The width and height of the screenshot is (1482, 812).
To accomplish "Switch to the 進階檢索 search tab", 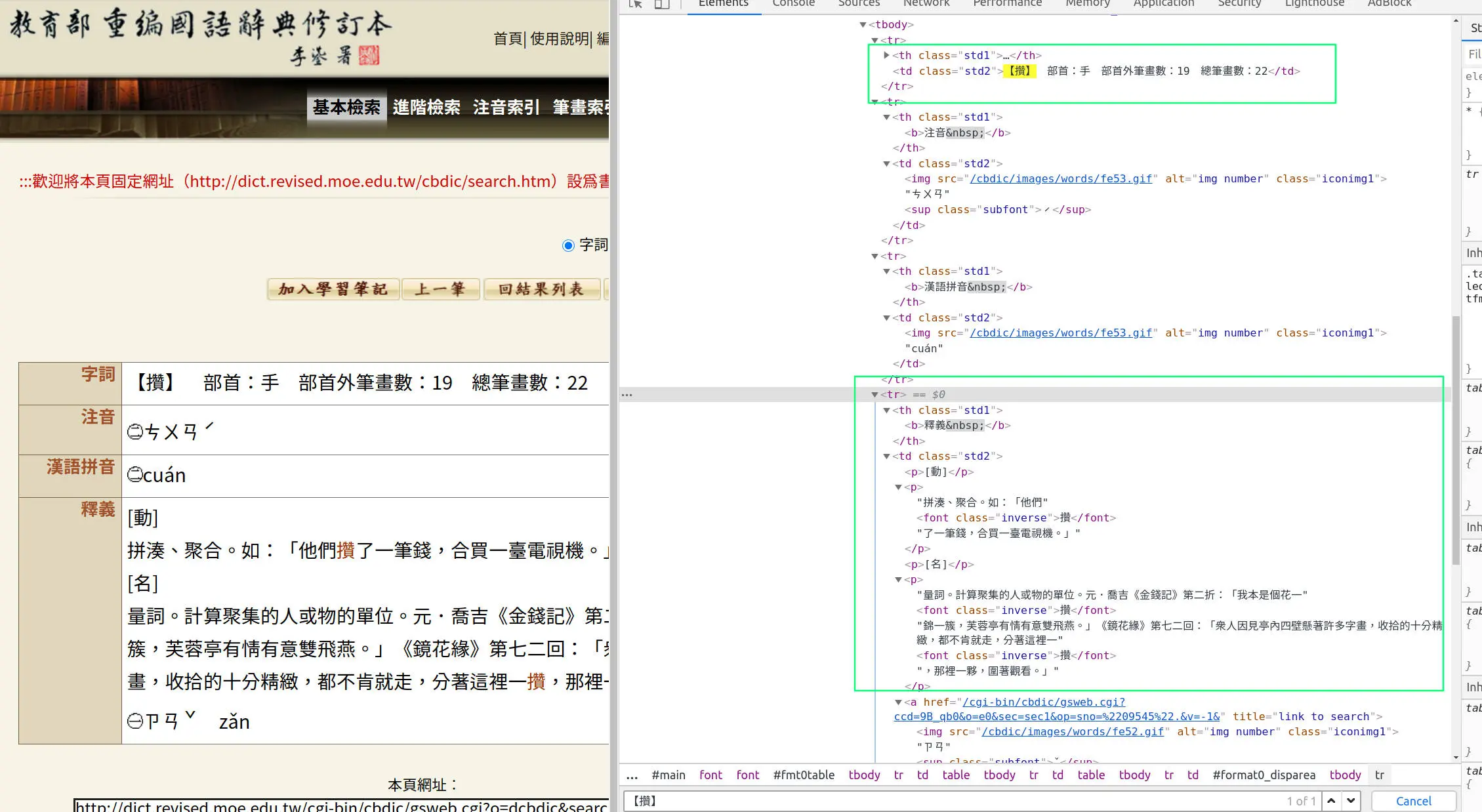I will tap(426, 107).
